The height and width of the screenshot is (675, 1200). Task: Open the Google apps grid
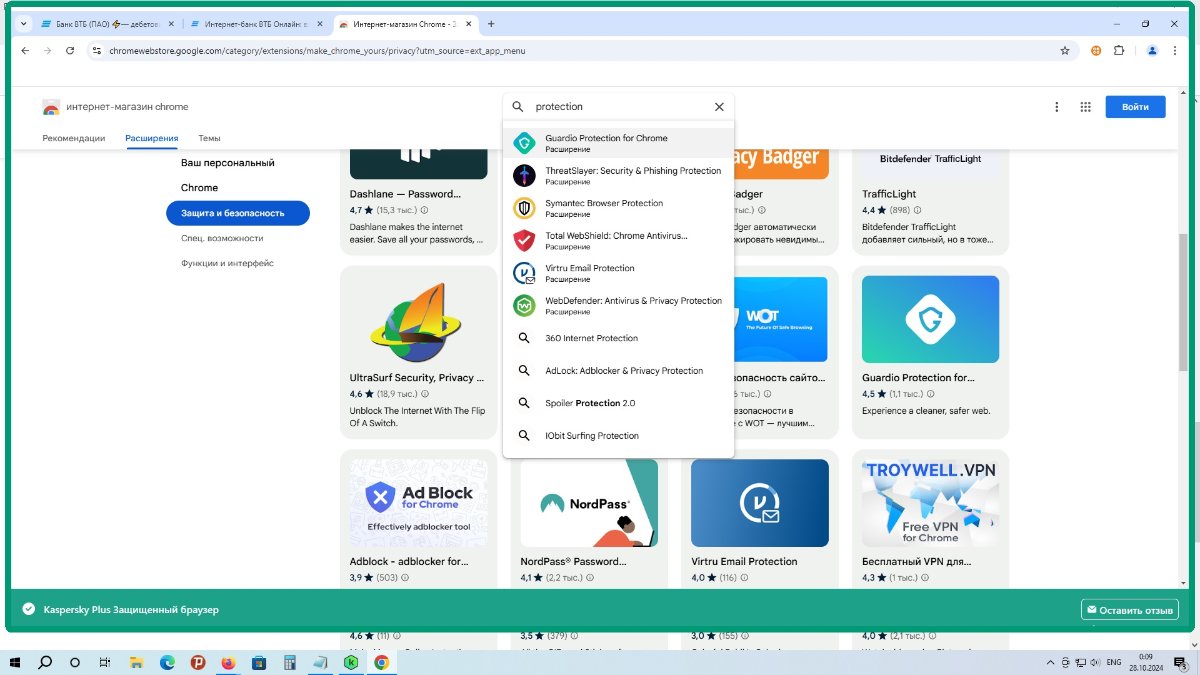coord(1086,107)
